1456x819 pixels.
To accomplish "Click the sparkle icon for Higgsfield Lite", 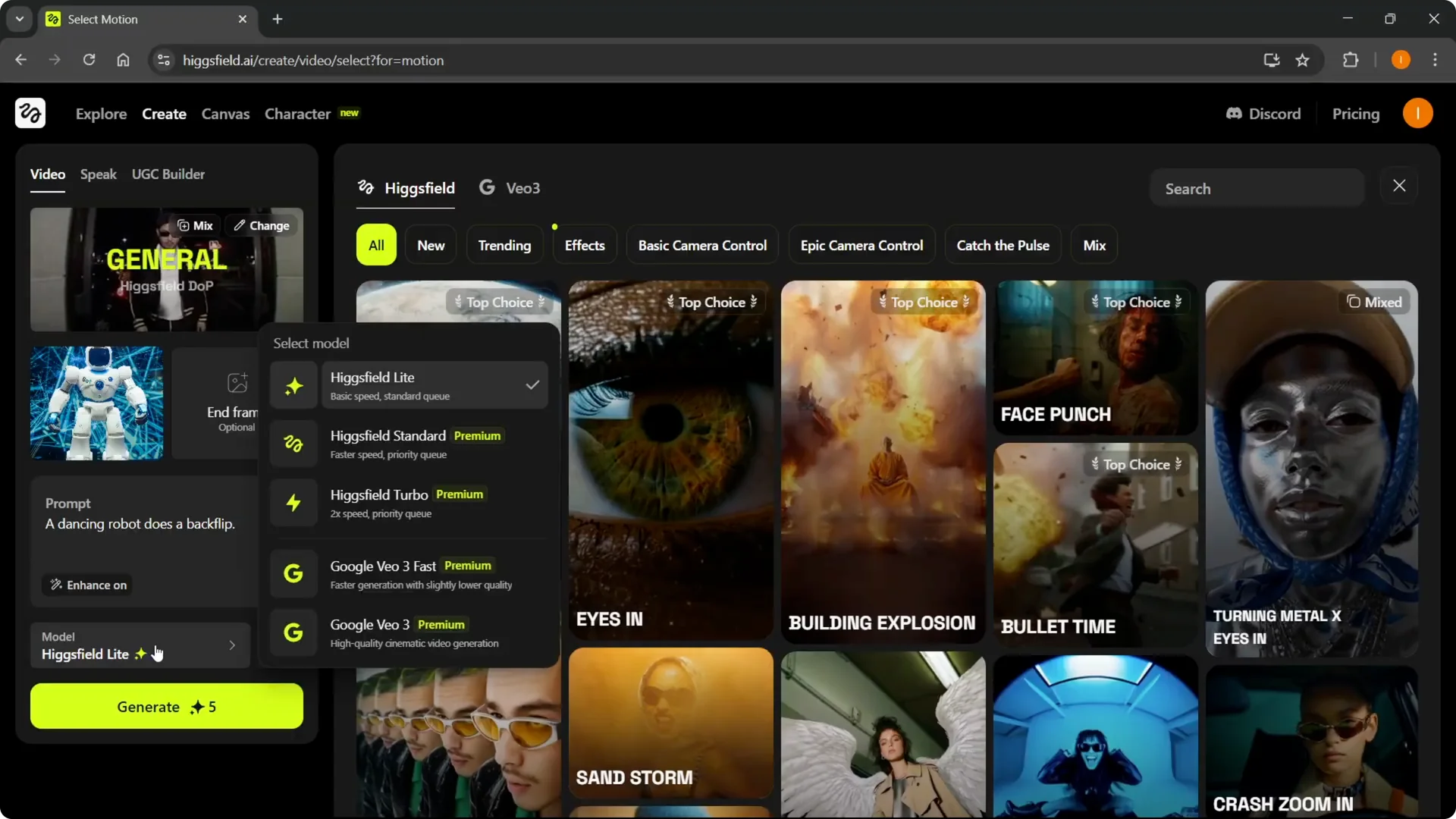I will coord(293,384).
